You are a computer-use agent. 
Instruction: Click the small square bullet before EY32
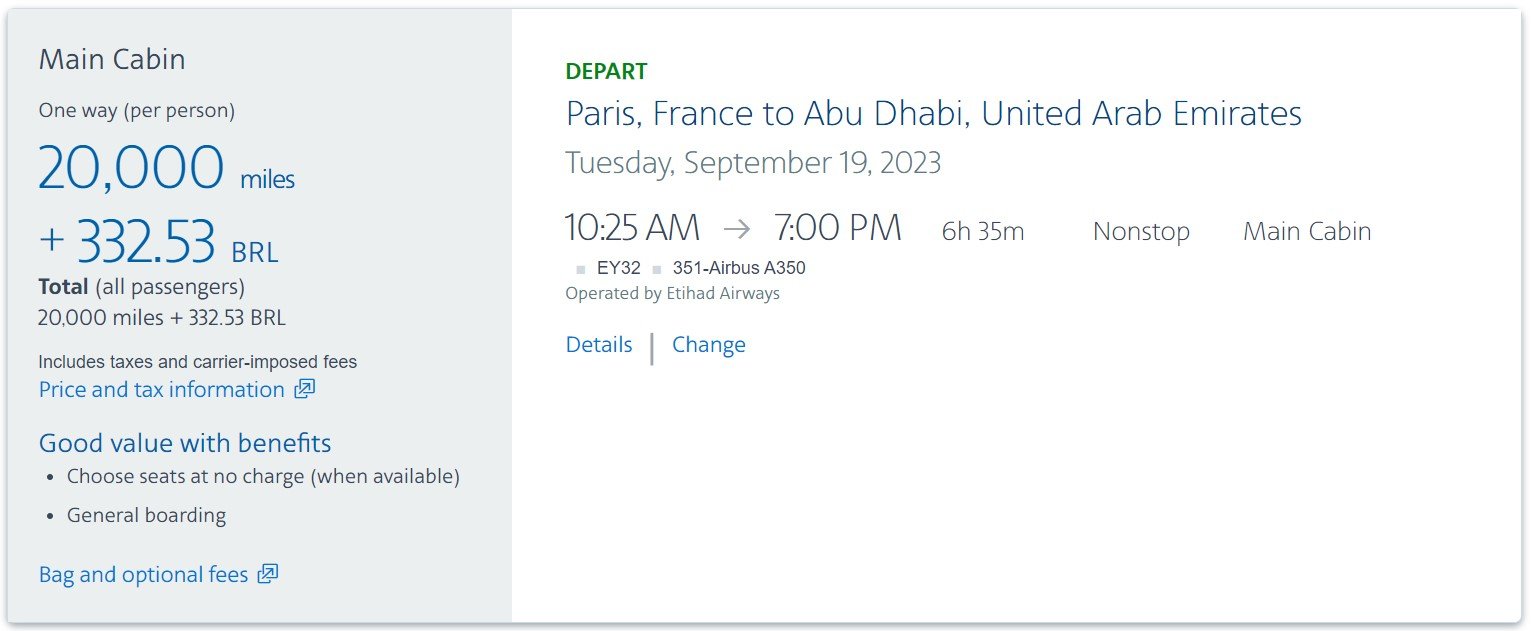(x=581, y=269)
